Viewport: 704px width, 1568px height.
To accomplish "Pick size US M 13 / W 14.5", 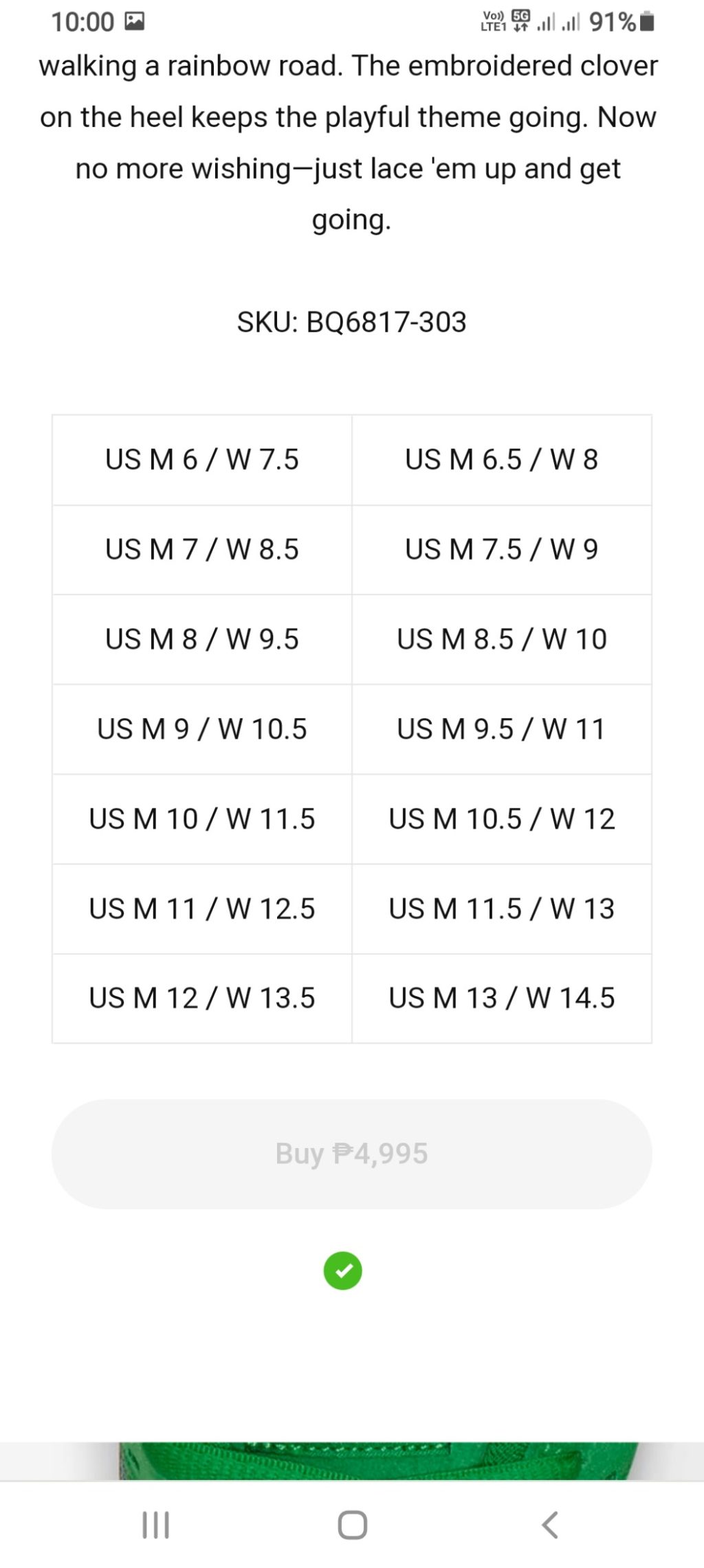I will point(501,998).
